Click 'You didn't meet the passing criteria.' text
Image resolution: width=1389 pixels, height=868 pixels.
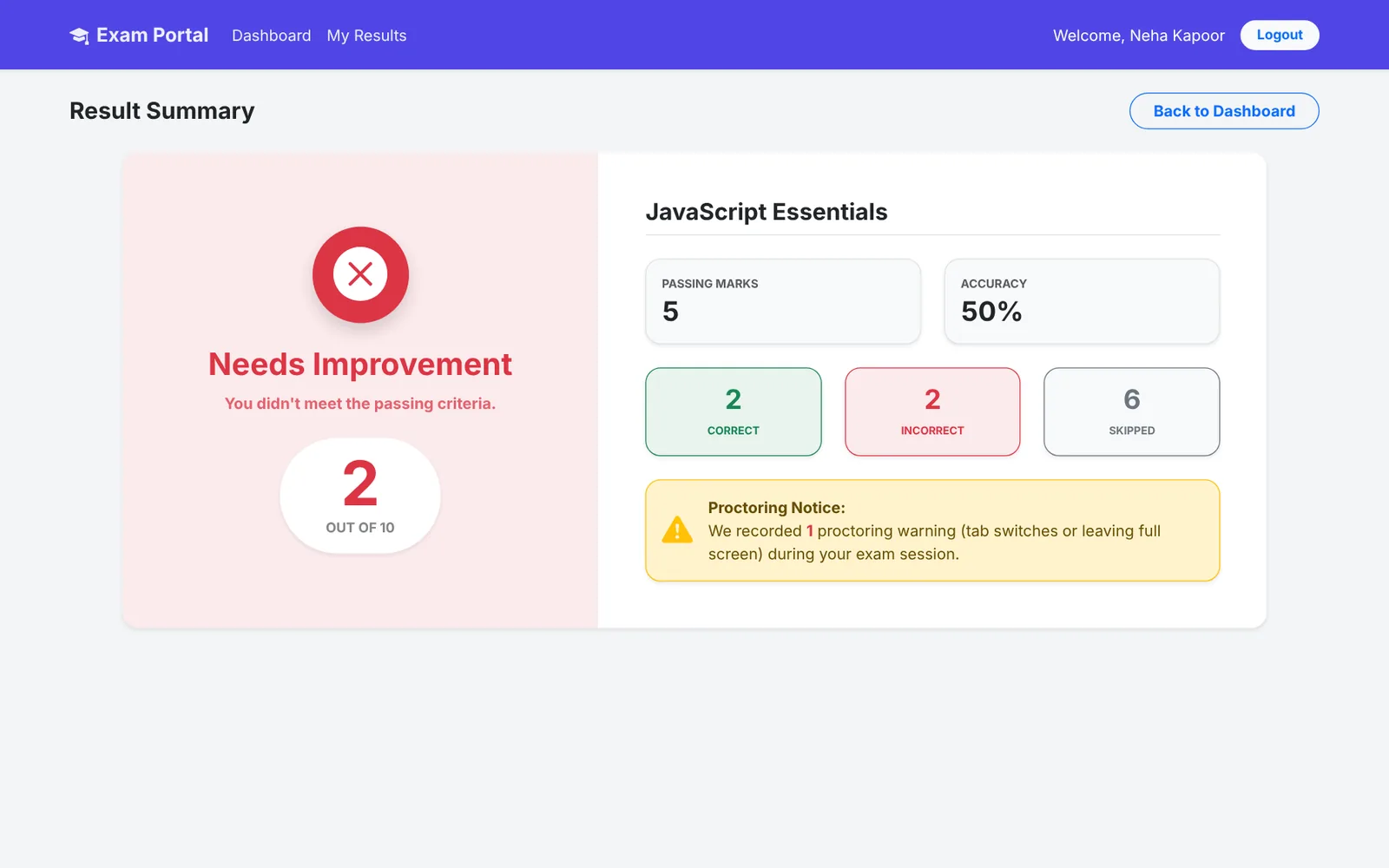coord(360,404)
